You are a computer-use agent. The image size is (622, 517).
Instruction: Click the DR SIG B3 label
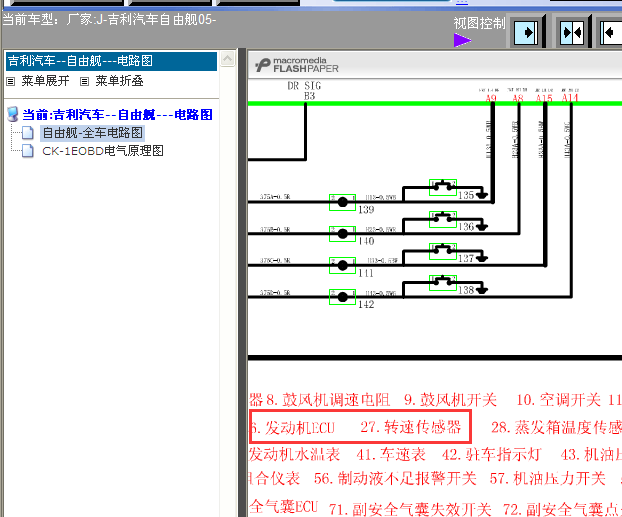point(304,91)
